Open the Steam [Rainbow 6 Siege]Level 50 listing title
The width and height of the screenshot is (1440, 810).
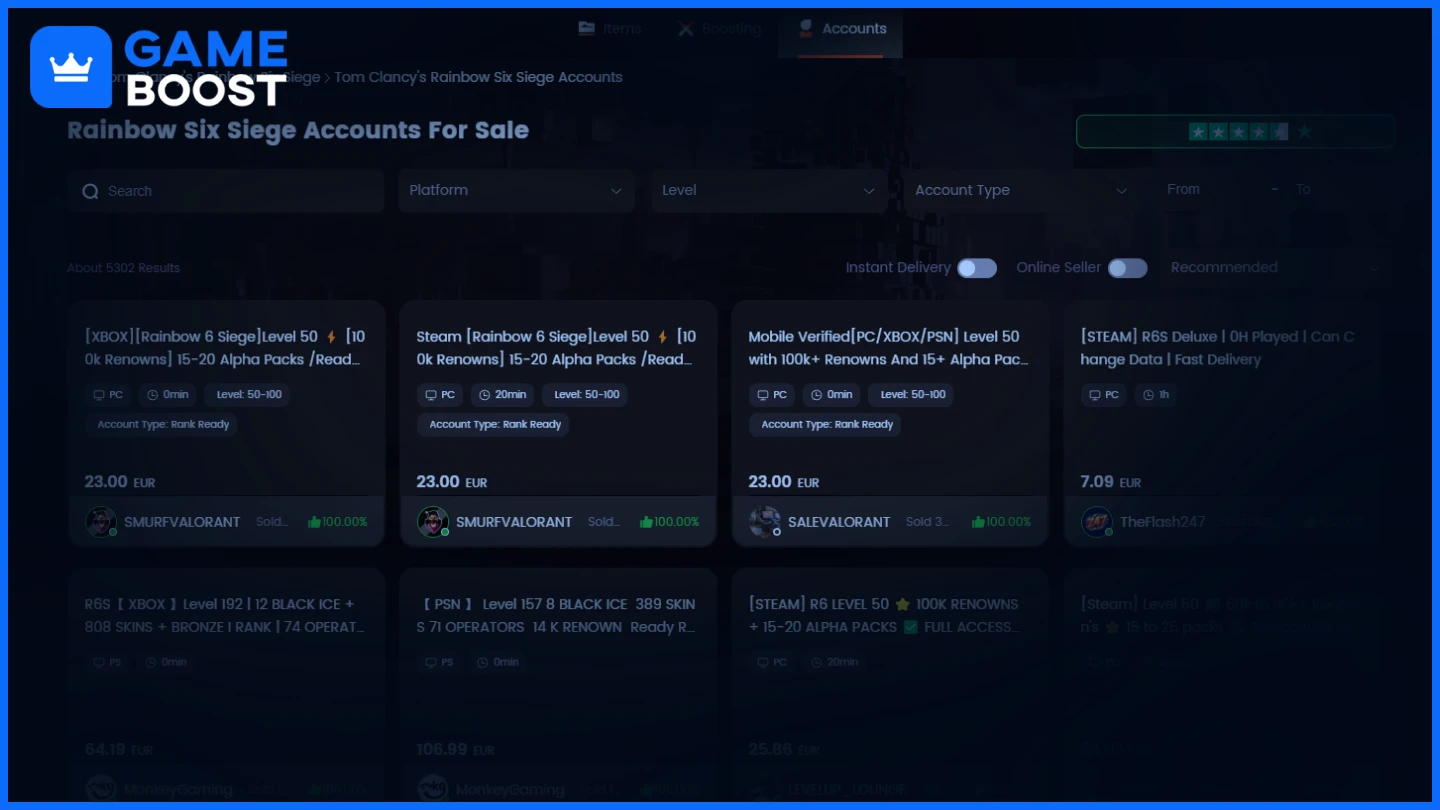click(x=557, y=348)
